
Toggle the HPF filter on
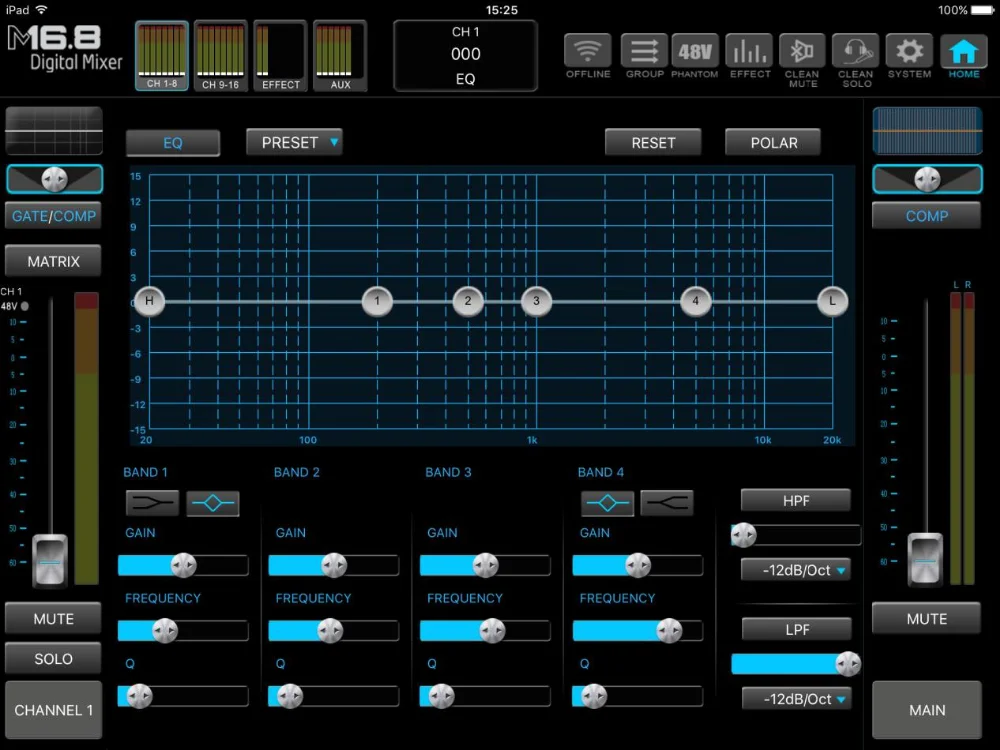click(x=796, y=501)
